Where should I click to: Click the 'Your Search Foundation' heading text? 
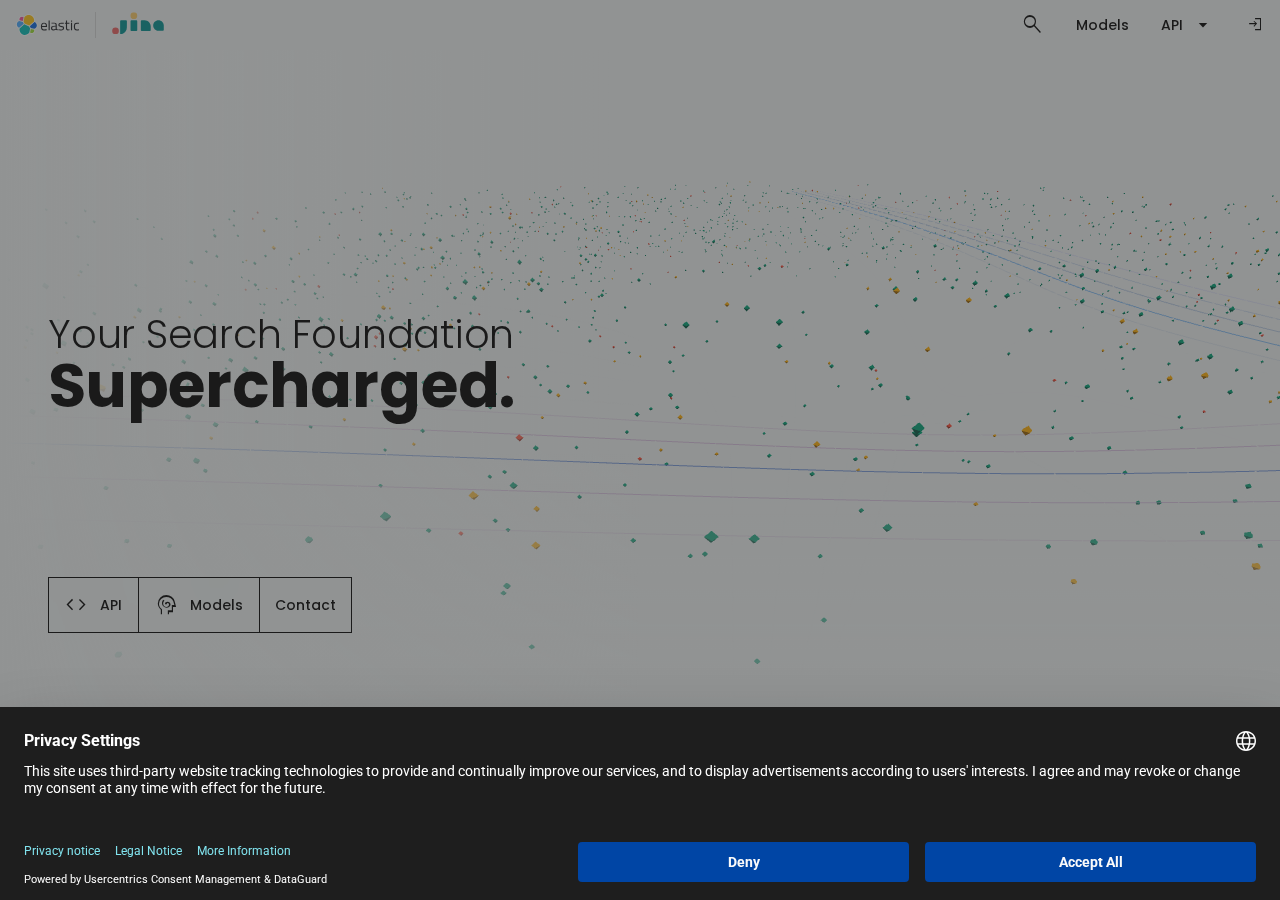pos(281,334)
